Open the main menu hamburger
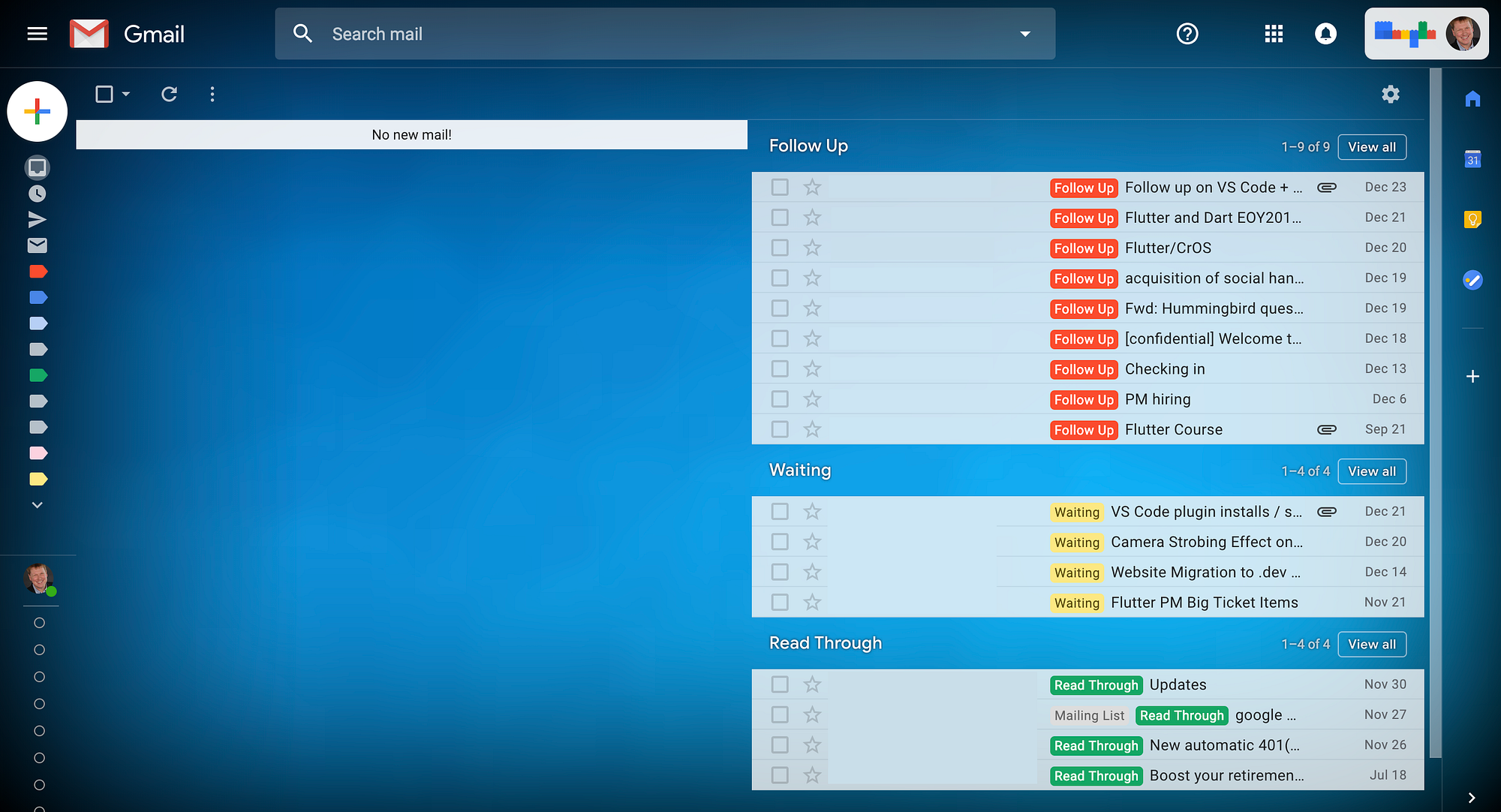The height and width of the screenshot is (812, 1501). click(x=37, y=34)
